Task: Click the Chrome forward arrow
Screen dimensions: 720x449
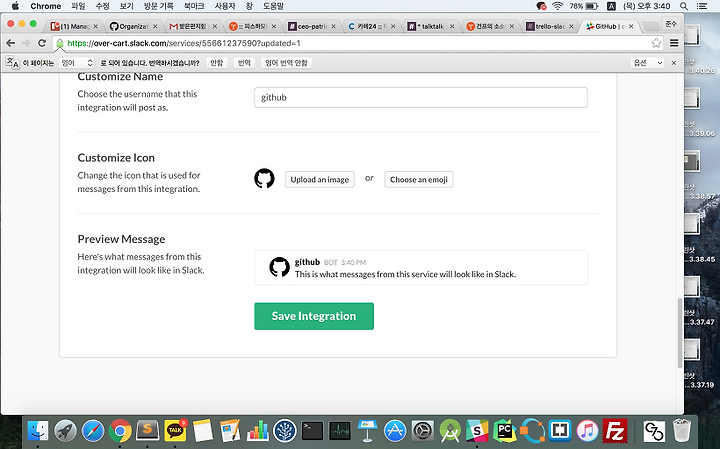Action: click(26, 43)
